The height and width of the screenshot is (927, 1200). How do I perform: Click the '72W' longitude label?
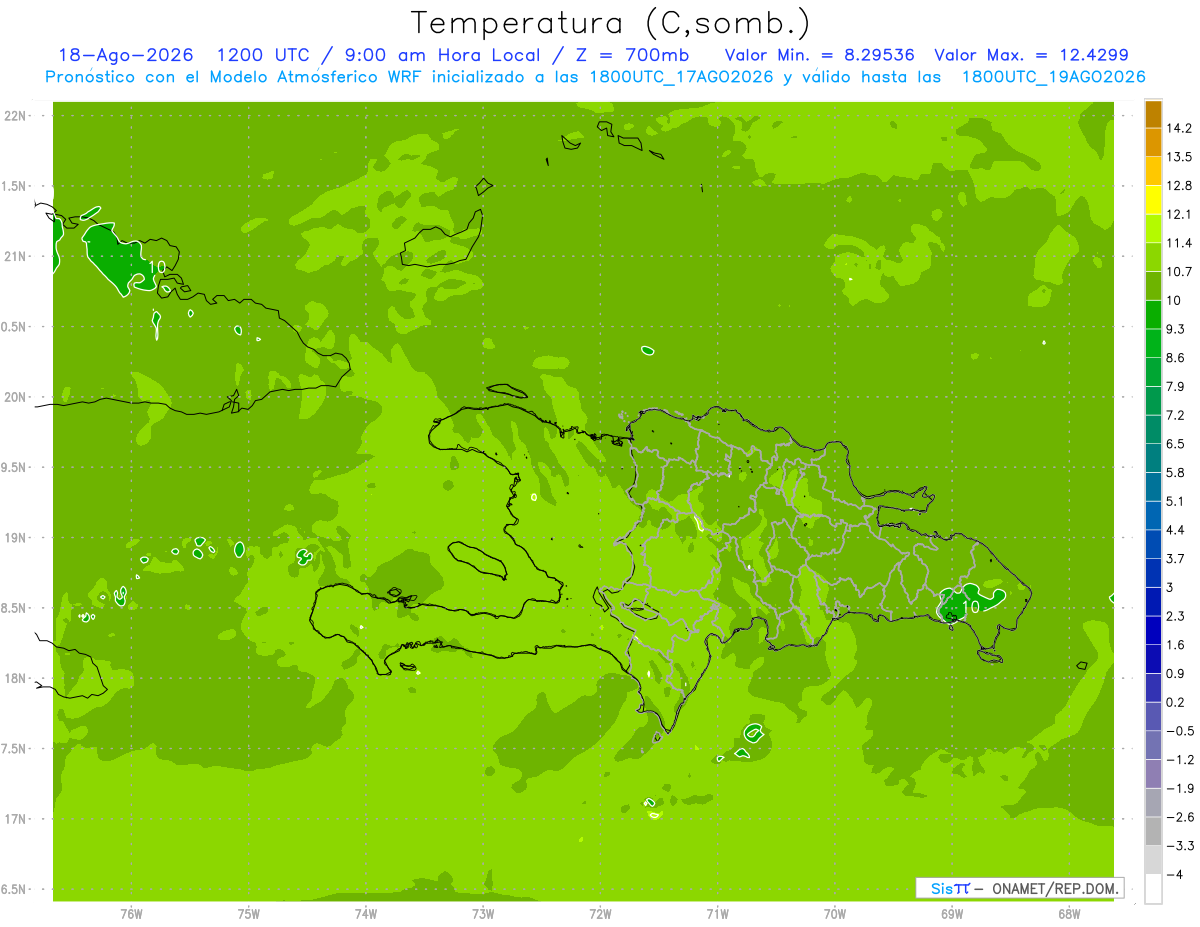600,913
